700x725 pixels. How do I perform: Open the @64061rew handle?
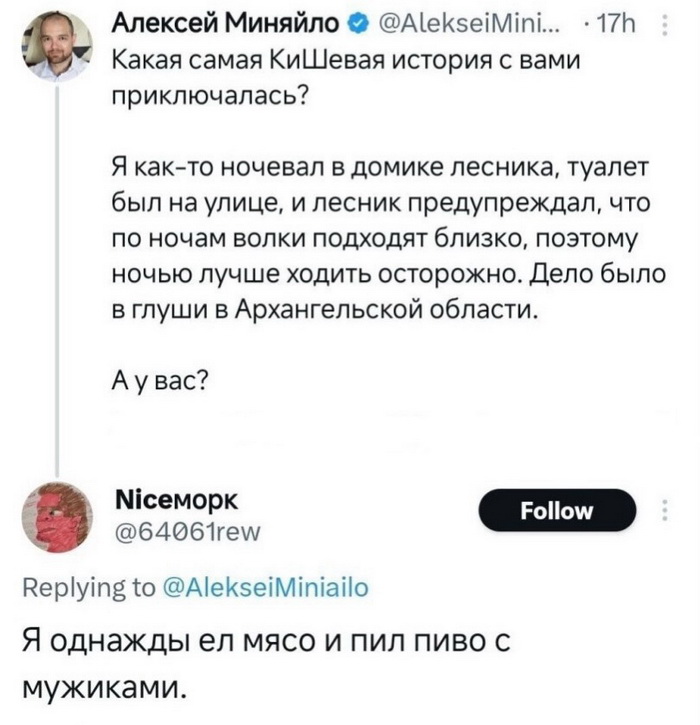(x=187, y=532)
